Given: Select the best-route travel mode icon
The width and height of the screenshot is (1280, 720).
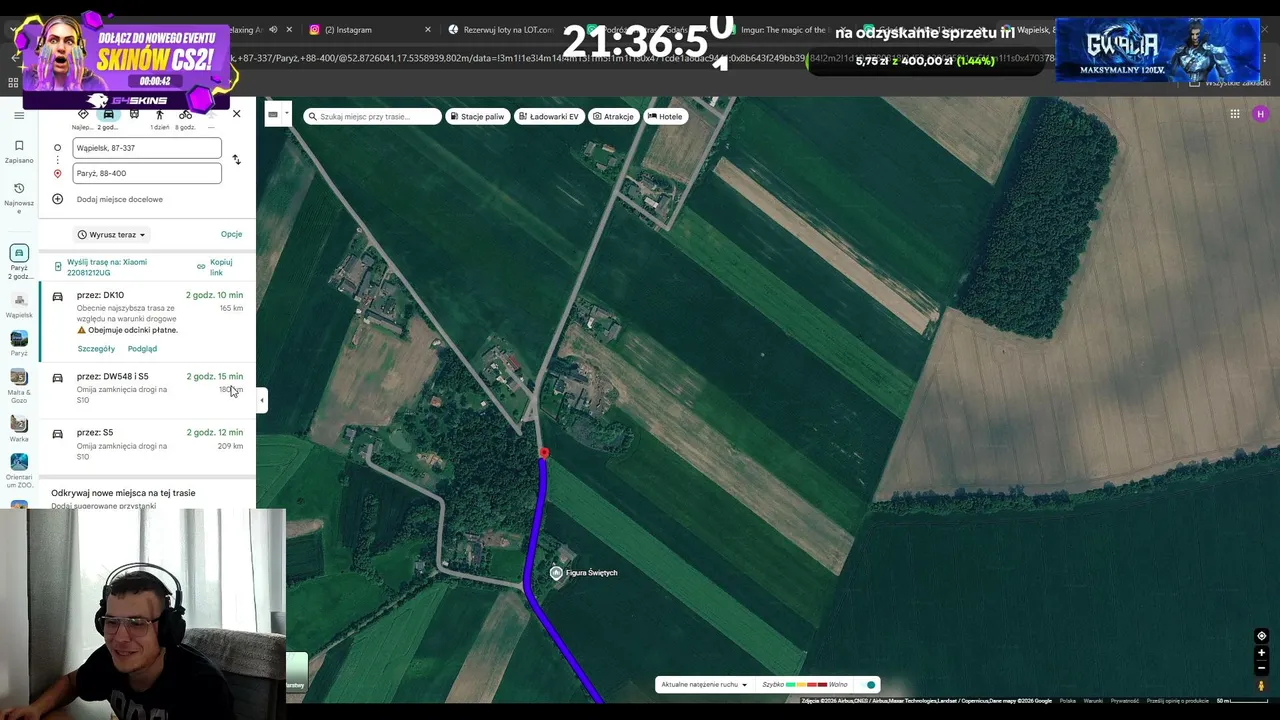Looking at the screenshot, I should [83, 115].
